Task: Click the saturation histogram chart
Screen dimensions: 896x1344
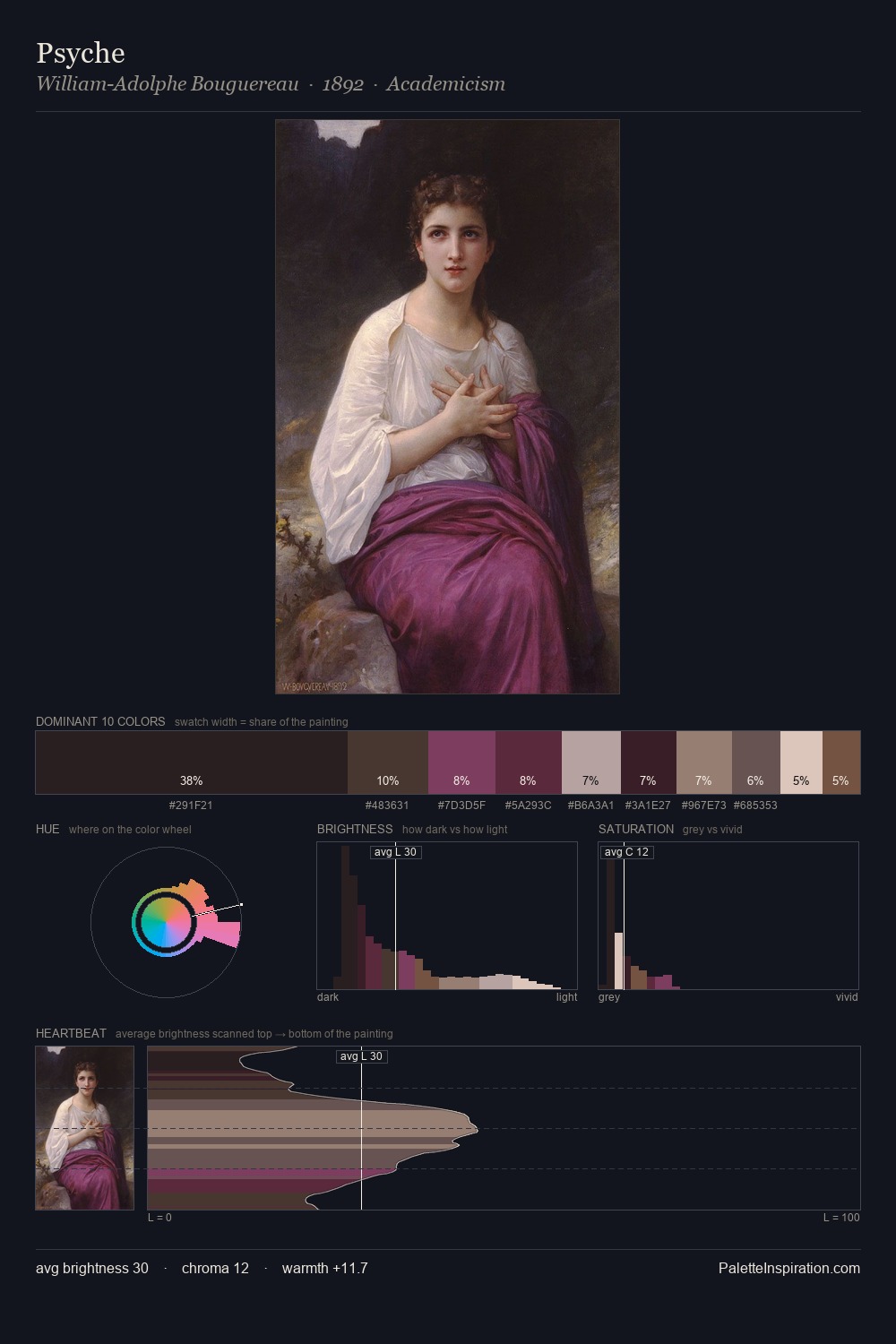Action: (x=728, y=916)
